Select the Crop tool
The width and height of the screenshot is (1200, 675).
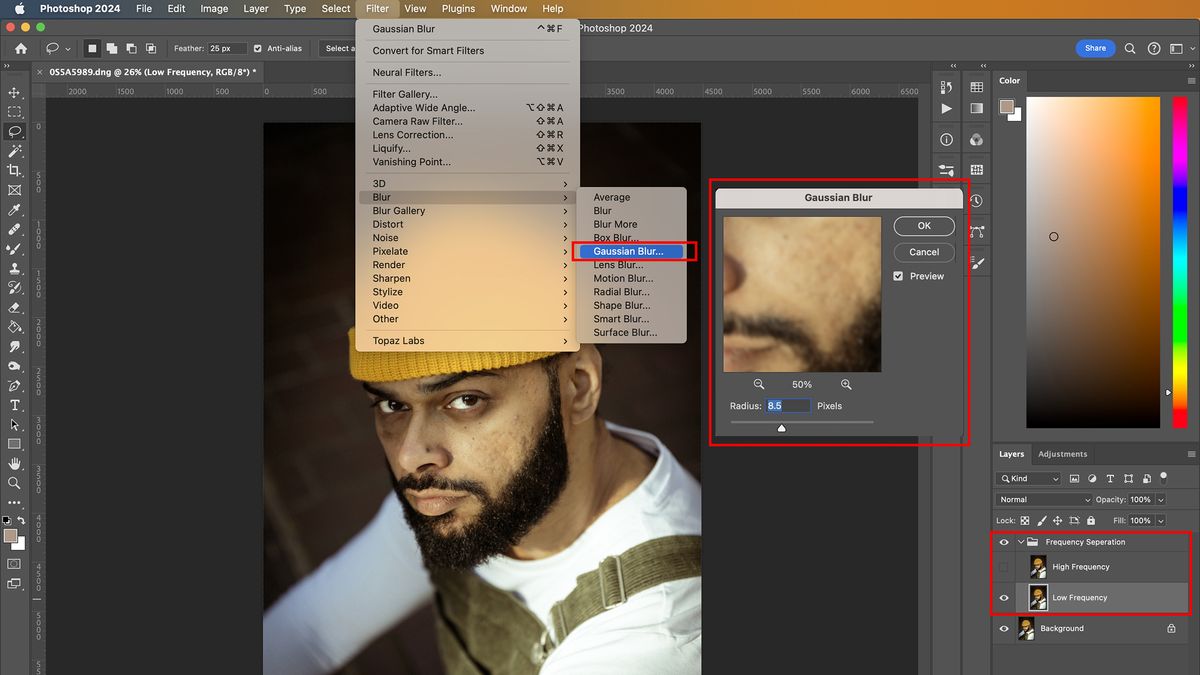[14, 170]
